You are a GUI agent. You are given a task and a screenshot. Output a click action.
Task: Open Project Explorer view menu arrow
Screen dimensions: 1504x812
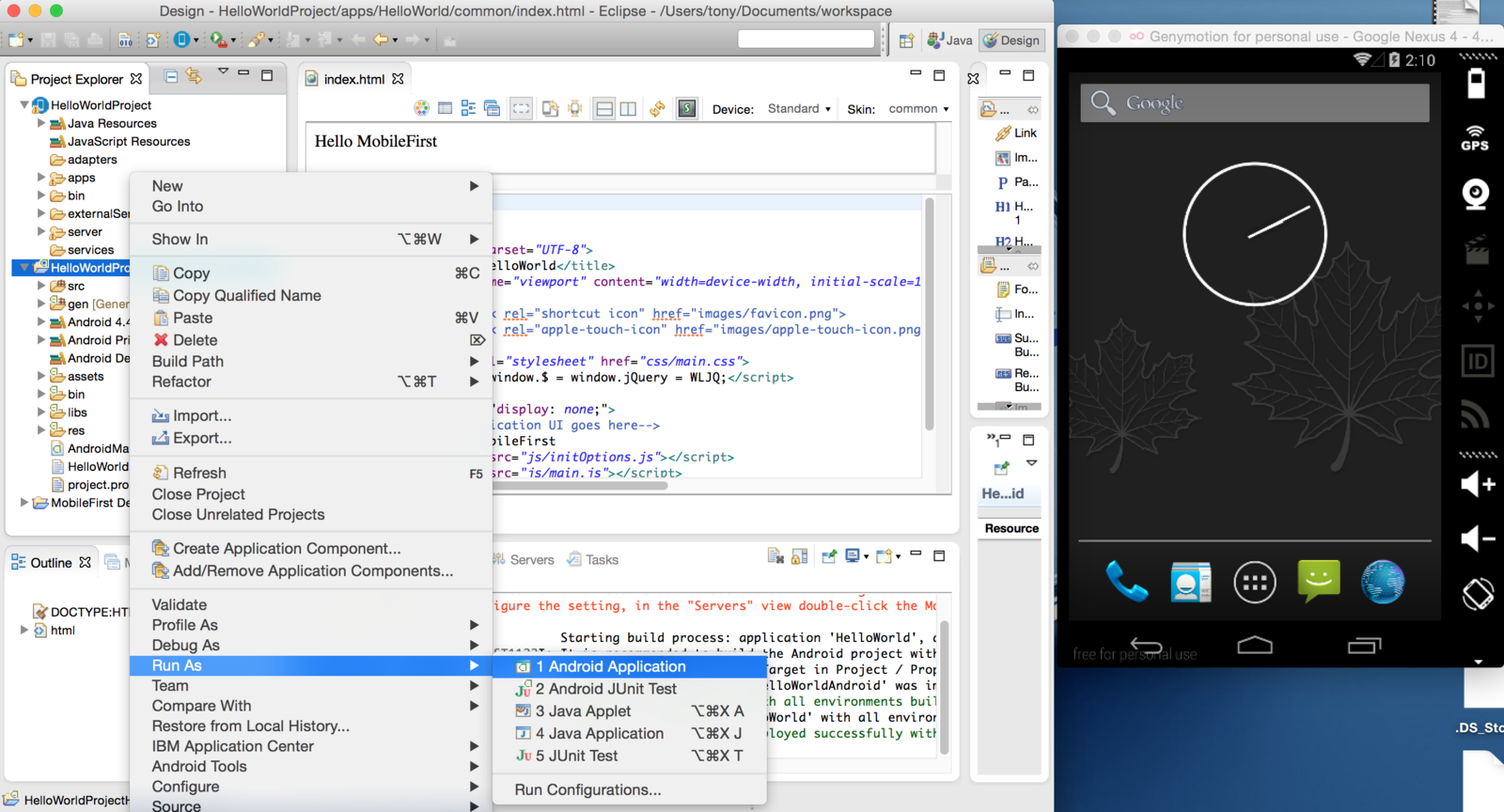click(223, 71)
